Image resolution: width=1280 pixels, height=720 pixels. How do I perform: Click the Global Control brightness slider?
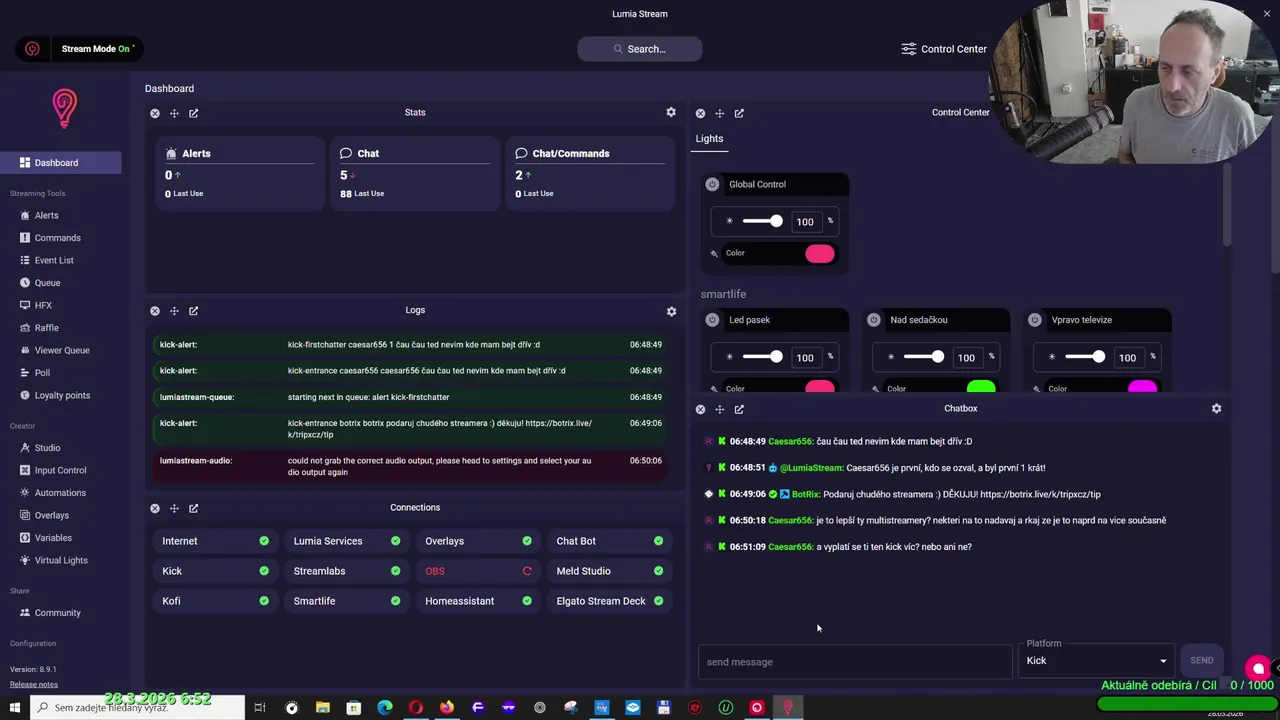click(762, 221)
